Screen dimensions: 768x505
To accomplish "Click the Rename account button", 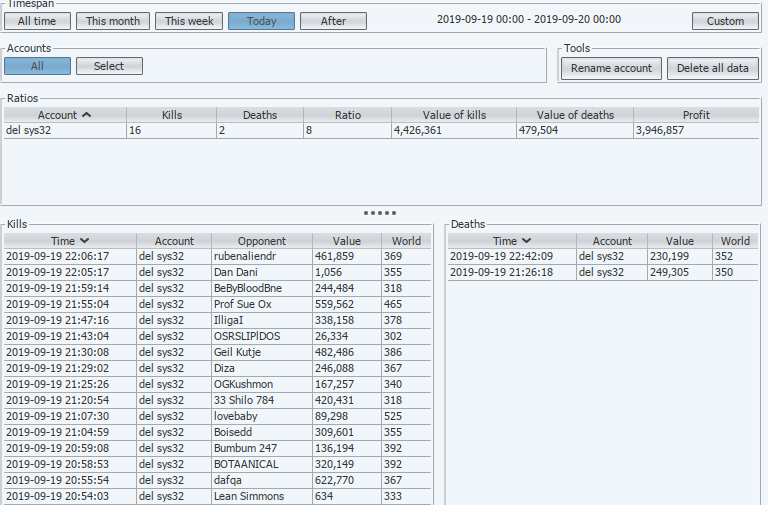I will [611, 68].
